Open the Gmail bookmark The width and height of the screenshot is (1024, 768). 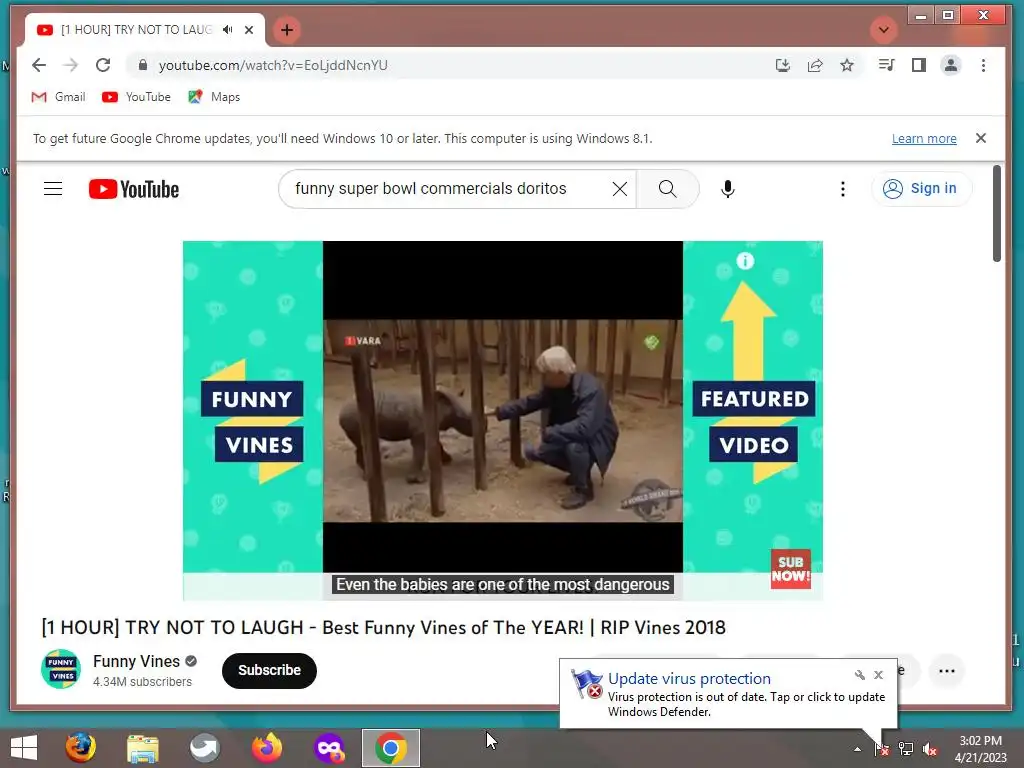click(59, 97)
